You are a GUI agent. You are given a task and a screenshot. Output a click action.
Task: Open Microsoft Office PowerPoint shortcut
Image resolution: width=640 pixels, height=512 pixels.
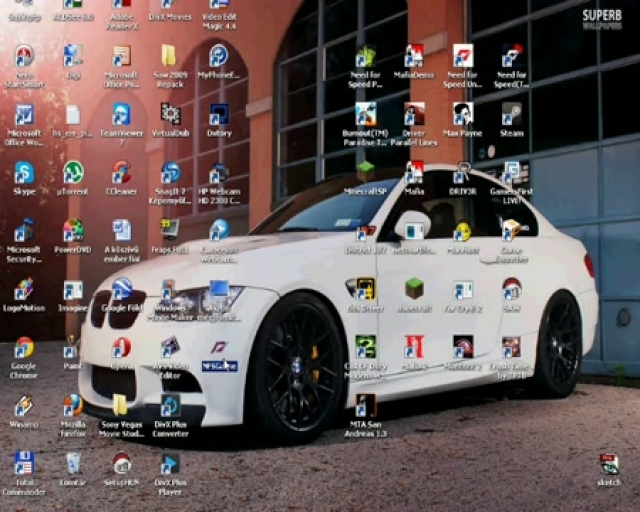(121, 56)
